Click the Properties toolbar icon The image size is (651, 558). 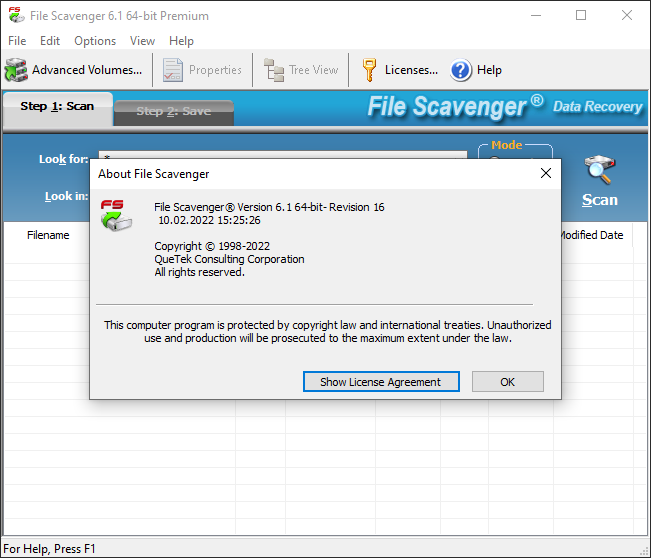coord(173,70)
